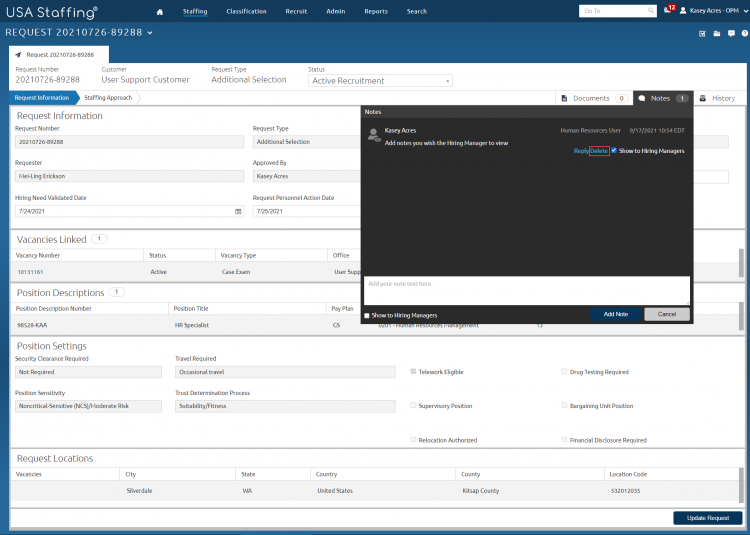Click the rocket icon on Request tab

[x=18, y=55]
